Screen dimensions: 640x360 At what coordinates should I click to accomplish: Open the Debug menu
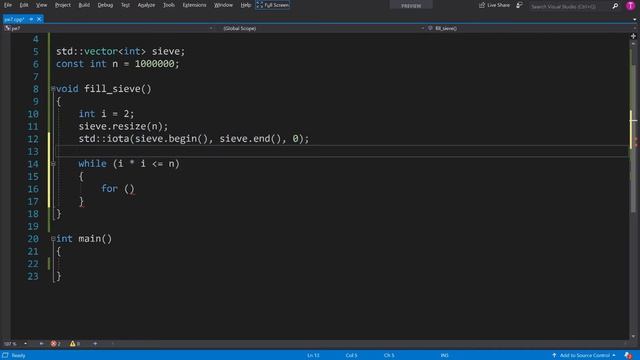tap(105, 5)
